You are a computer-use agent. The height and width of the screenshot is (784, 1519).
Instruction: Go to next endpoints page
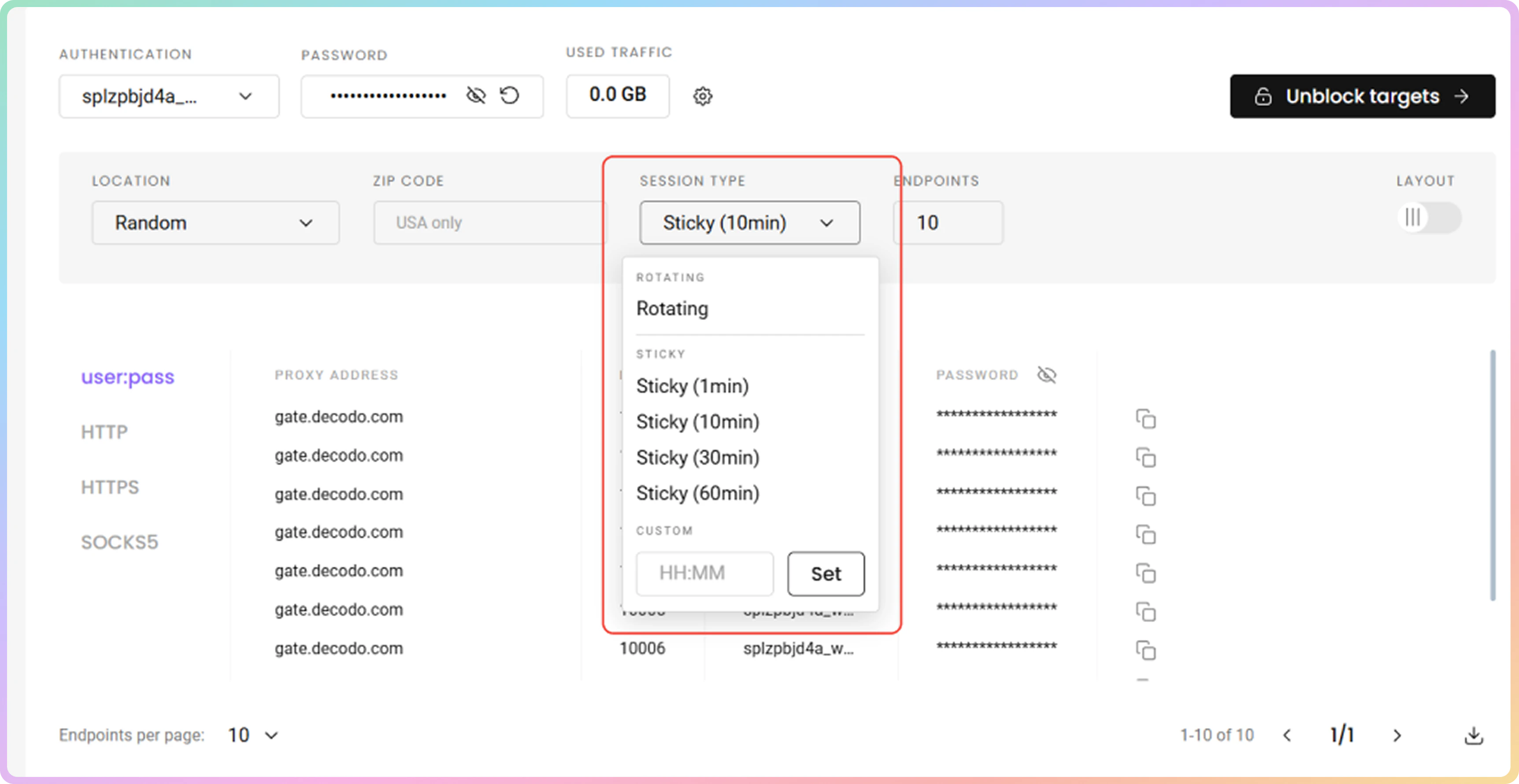click(1397, 735)
